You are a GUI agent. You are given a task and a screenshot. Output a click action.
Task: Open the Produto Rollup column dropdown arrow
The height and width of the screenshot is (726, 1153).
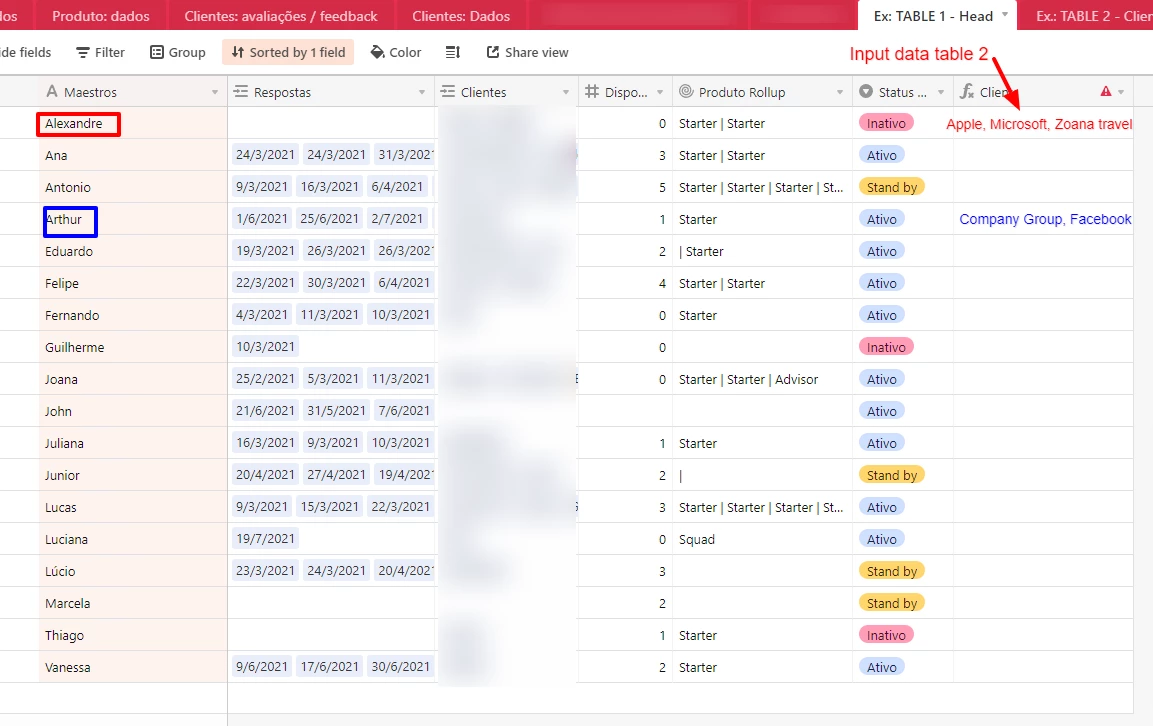[840, 92]
